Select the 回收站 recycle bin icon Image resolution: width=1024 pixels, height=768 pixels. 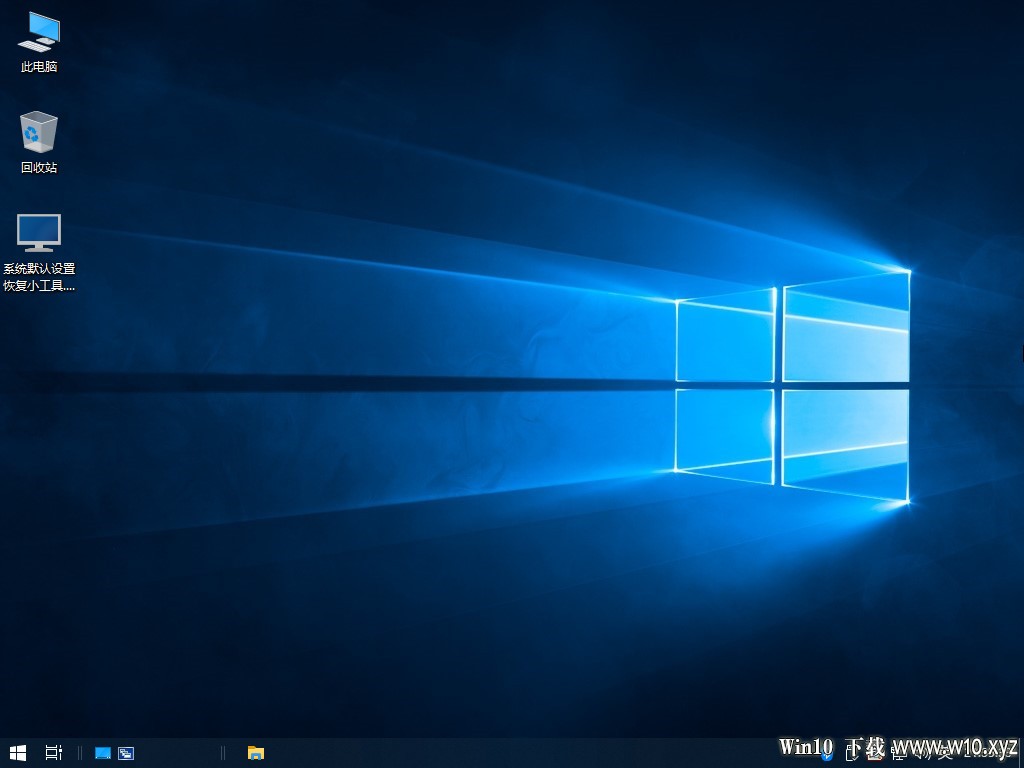(39, 132)
